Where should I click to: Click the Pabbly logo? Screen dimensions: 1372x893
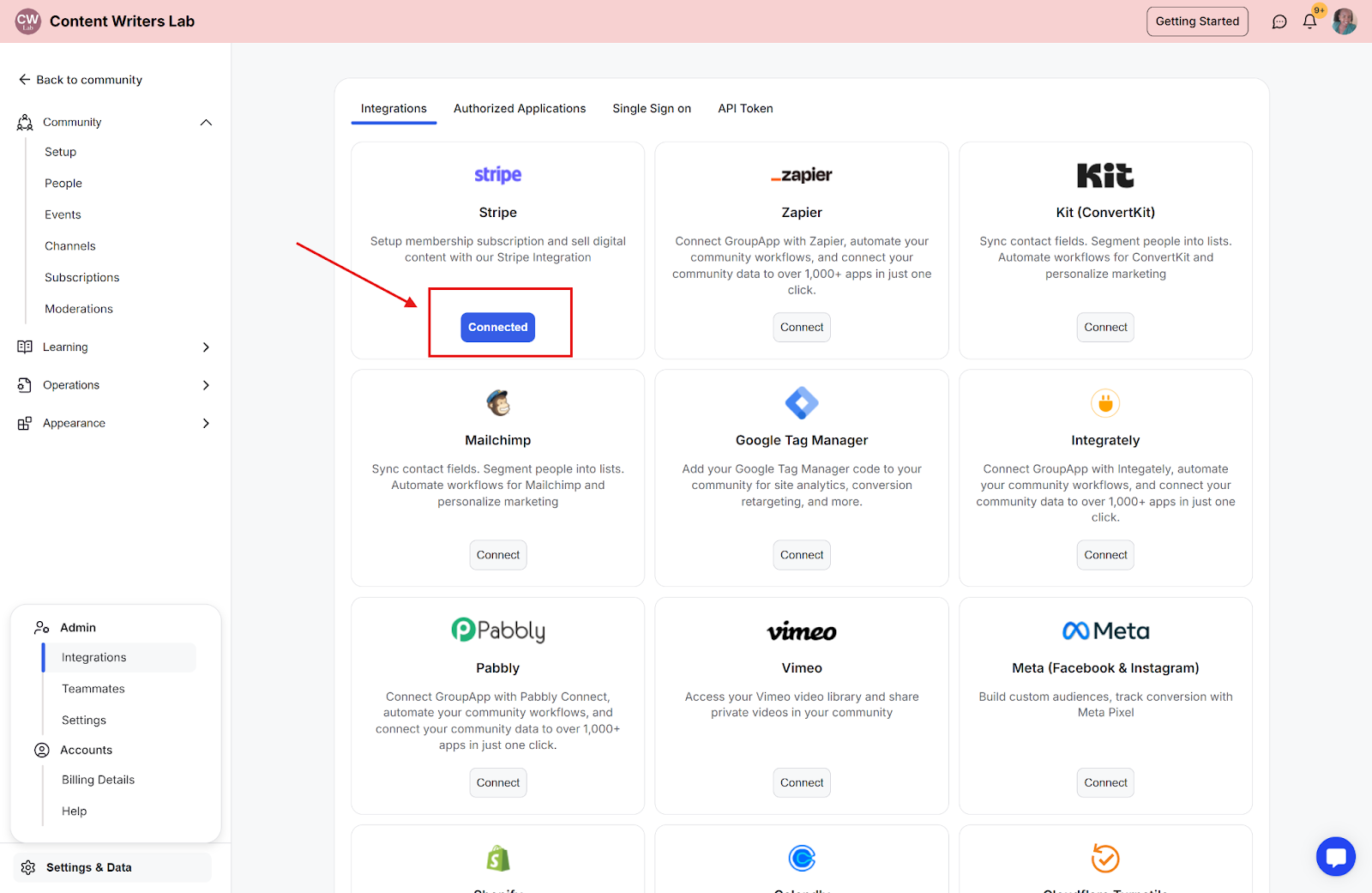(498, 631)
